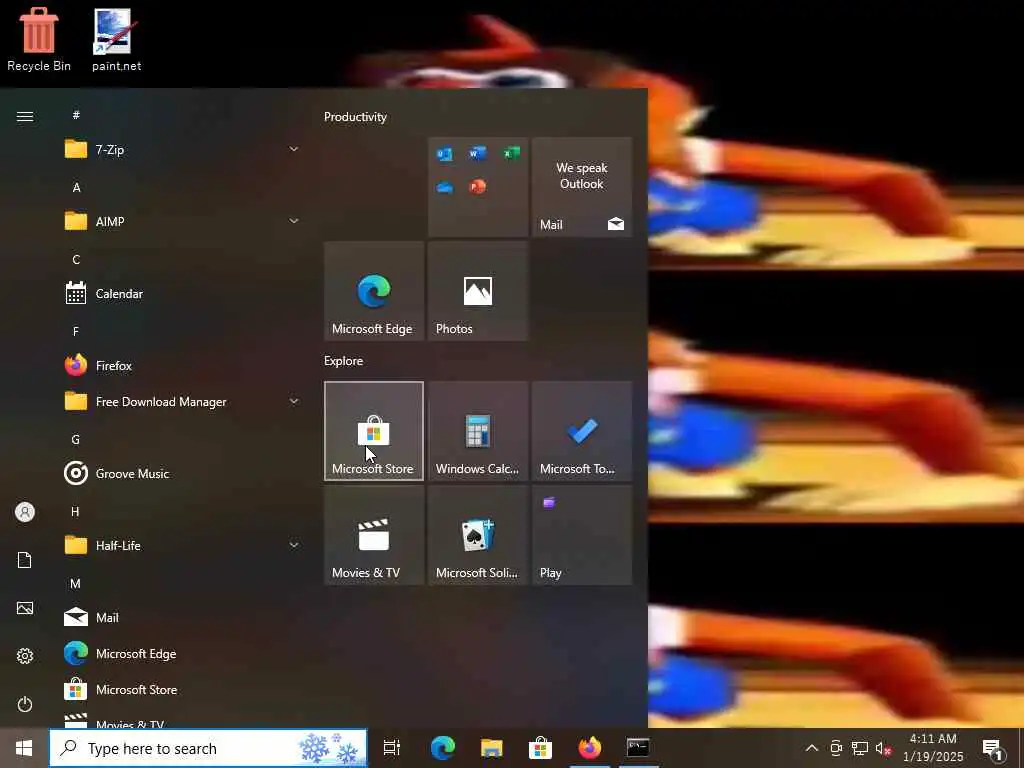Expand the Start menu hamburger button
The image size is (1024, 768).
(x=25, y=117)
